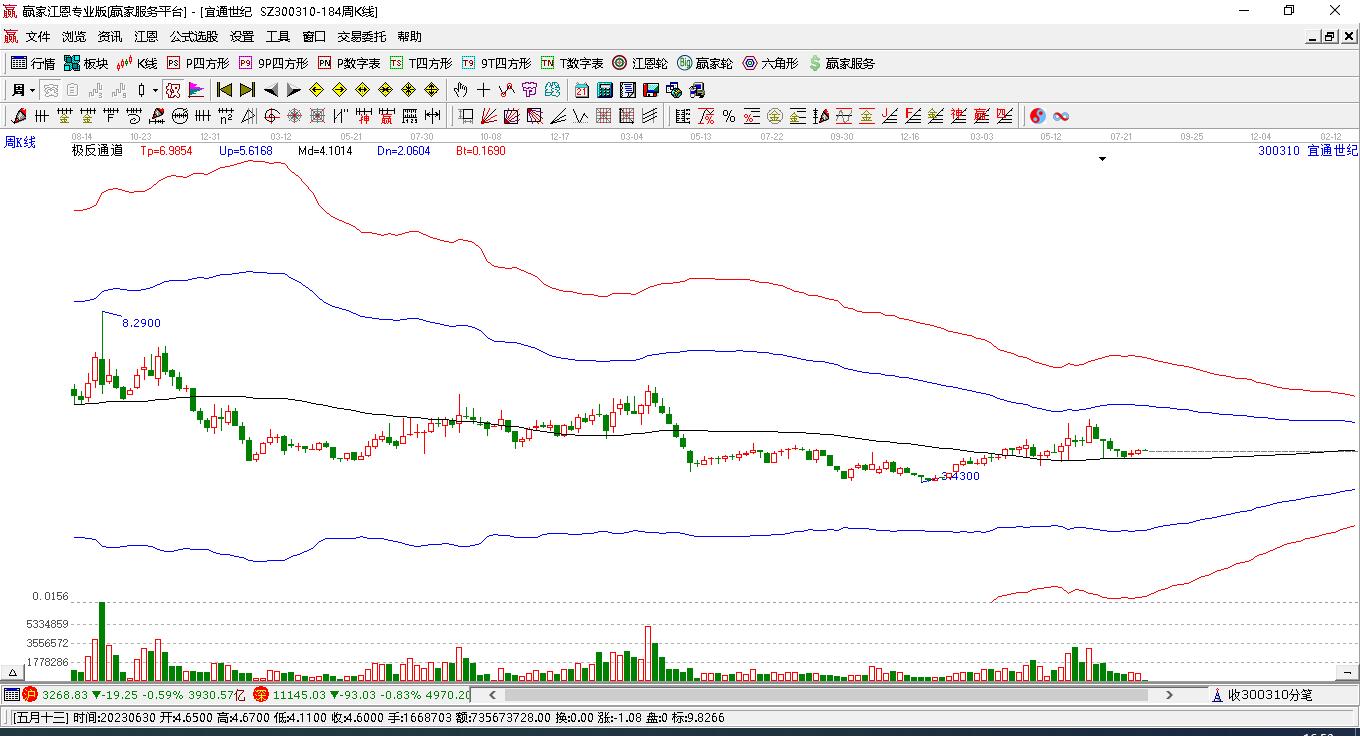Open the 交易委托 menu
Screen dimensions: 1360x736
(x=362, y=37)
